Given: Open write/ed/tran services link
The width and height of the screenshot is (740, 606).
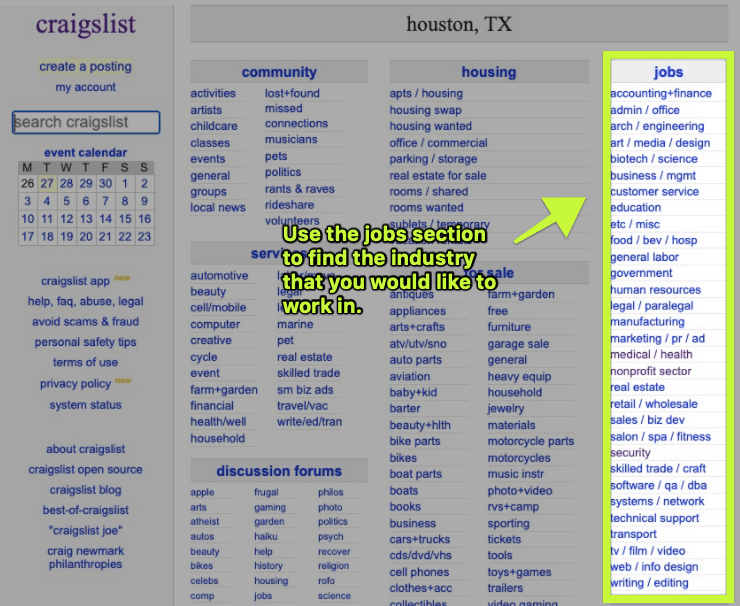Looking at the screenshot, I should [309, 422].
